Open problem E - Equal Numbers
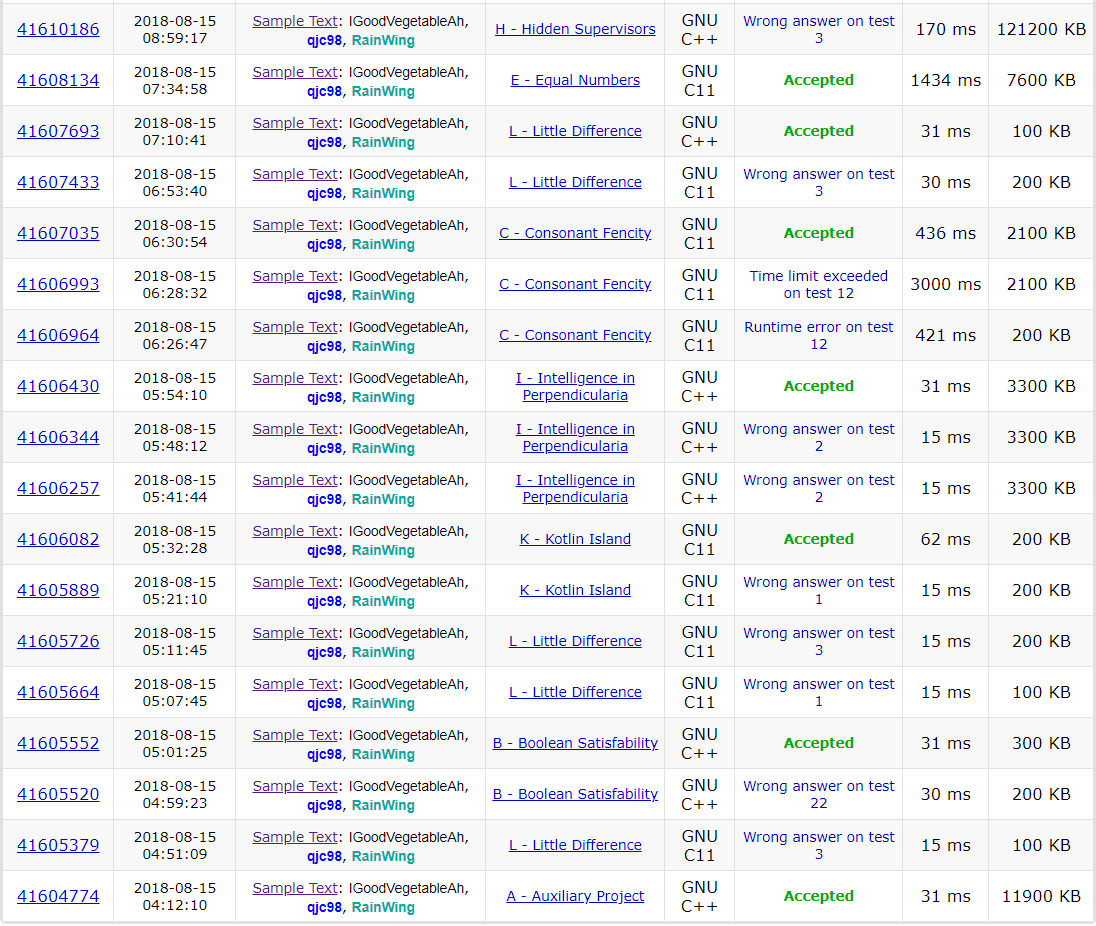The width and height of the screenshot is (1096, 926). (x=575, y=80)
